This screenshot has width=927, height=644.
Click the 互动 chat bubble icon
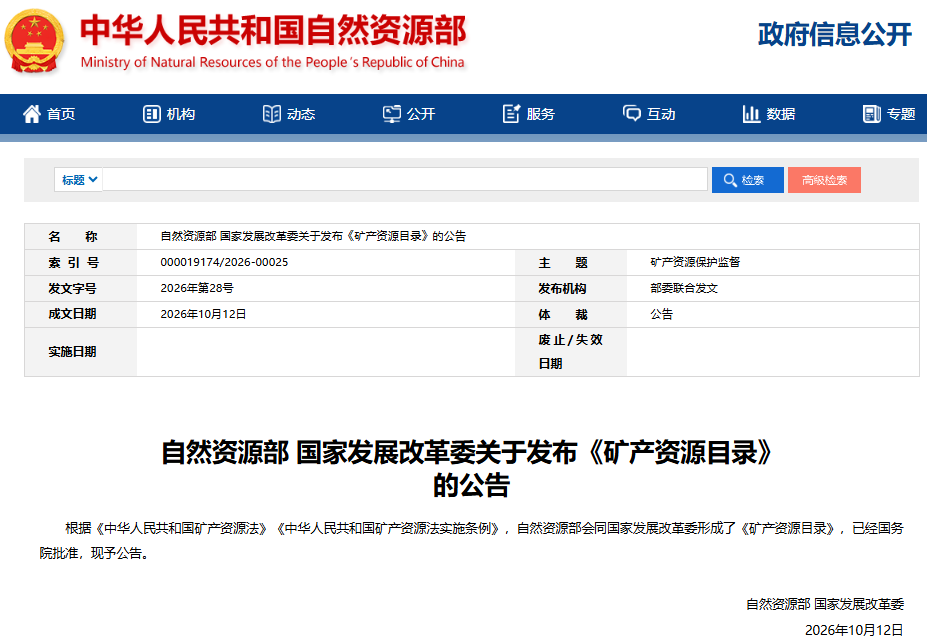point(631,114)
